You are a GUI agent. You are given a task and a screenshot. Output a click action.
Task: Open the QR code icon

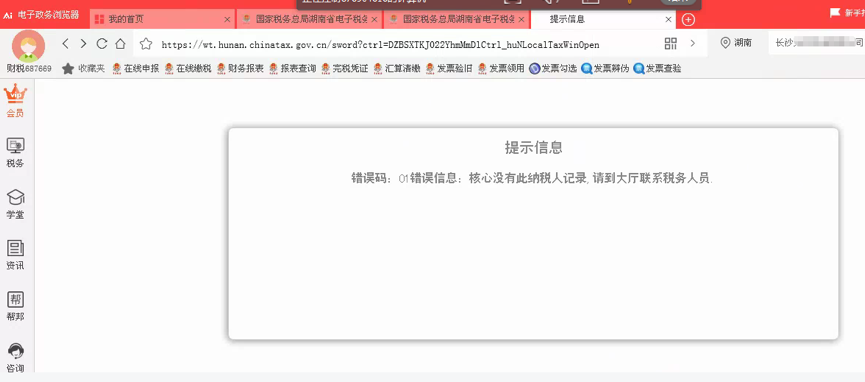point(671,44)
